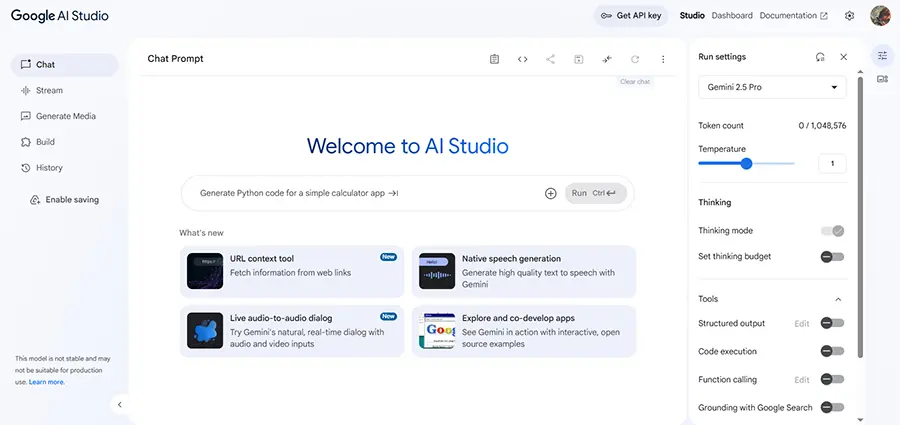Open Explore and co-develop apps card
This screenshot has width=900, height=425.
pos(523,331)
